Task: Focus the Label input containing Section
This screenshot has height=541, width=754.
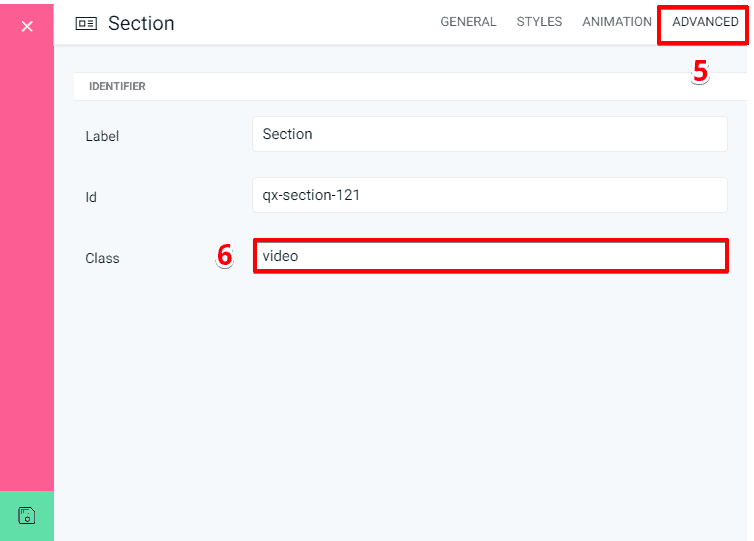Action: (x=489, y=134)
